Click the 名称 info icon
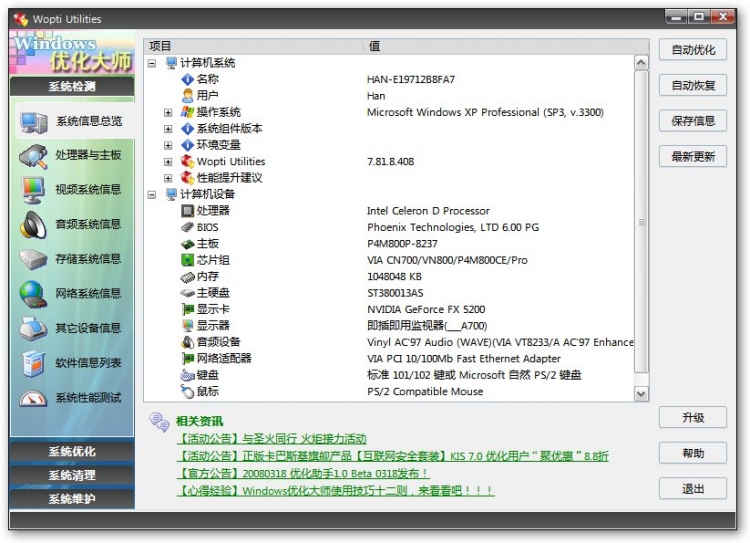Image resolution: width=750 pixels, height=543 pixels. (x=188, y=79)
